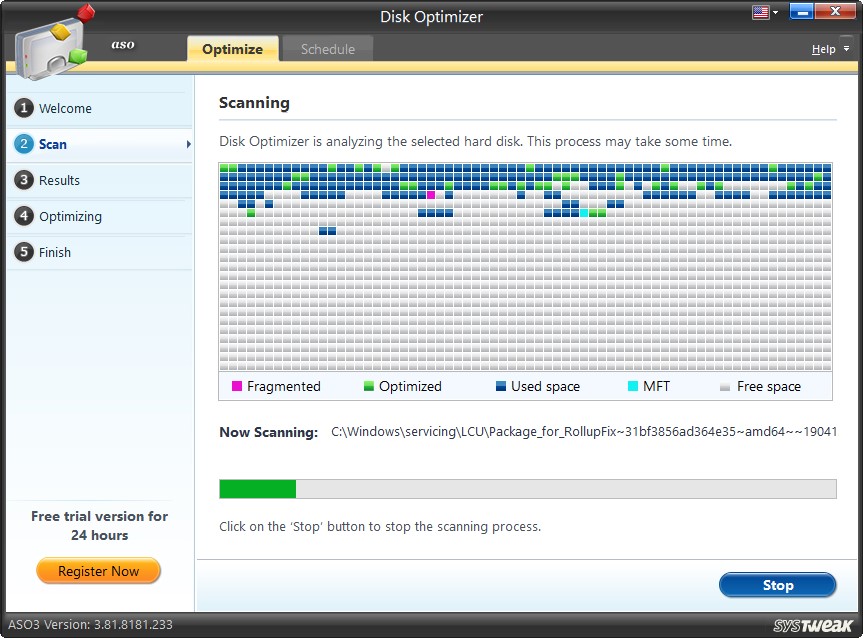Click the step 4 Optimizing circle icon
The height and width of the screenshot is (639, 864).
pos(22,216)
